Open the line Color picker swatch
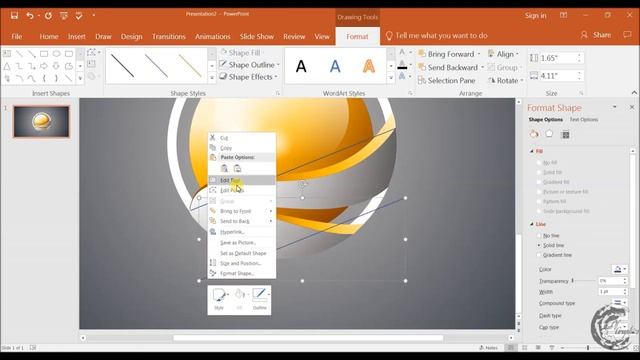 (619, 269)
